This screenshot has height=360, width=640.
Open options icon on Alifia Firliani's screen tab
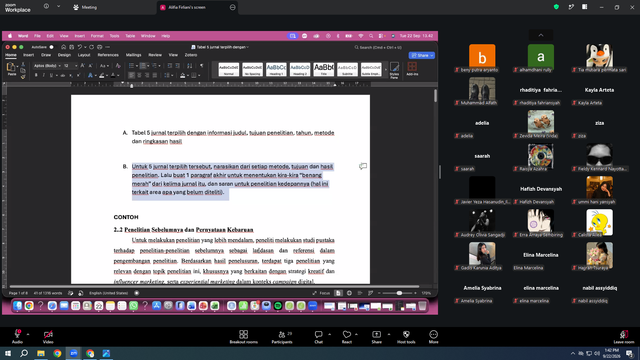click(233, 7)
